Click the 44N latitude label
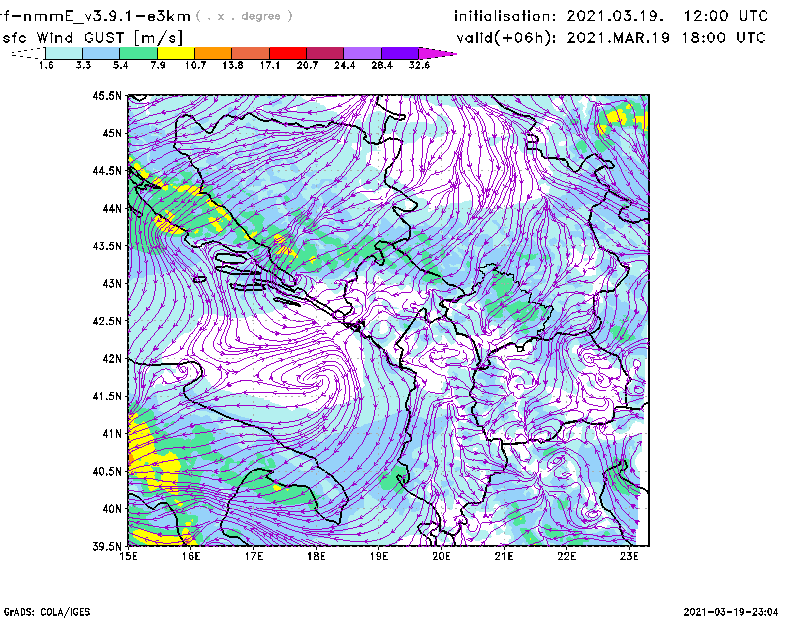 coord(112,208)
